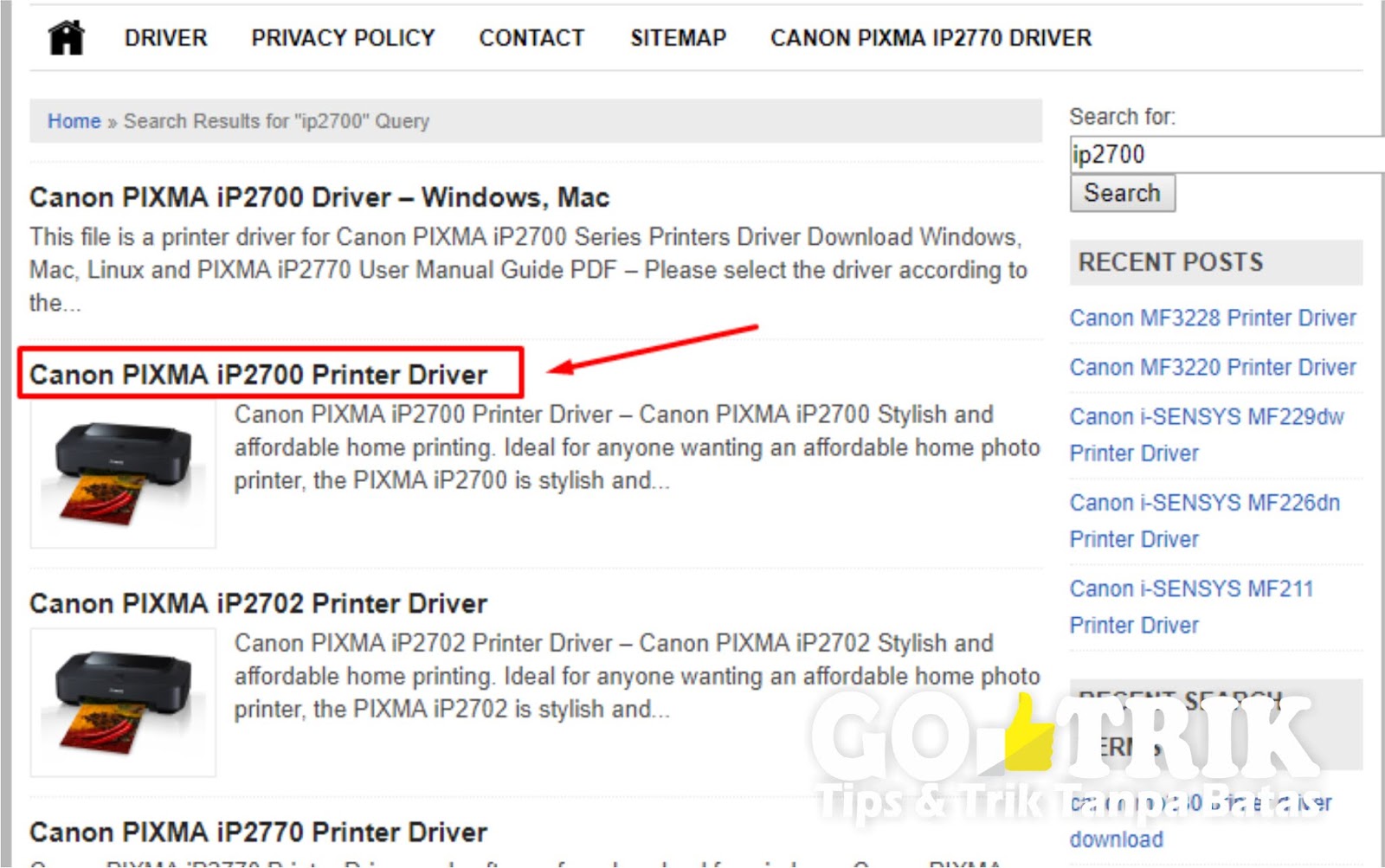Open the SITEMAP menu item

(x=679, y=38)
